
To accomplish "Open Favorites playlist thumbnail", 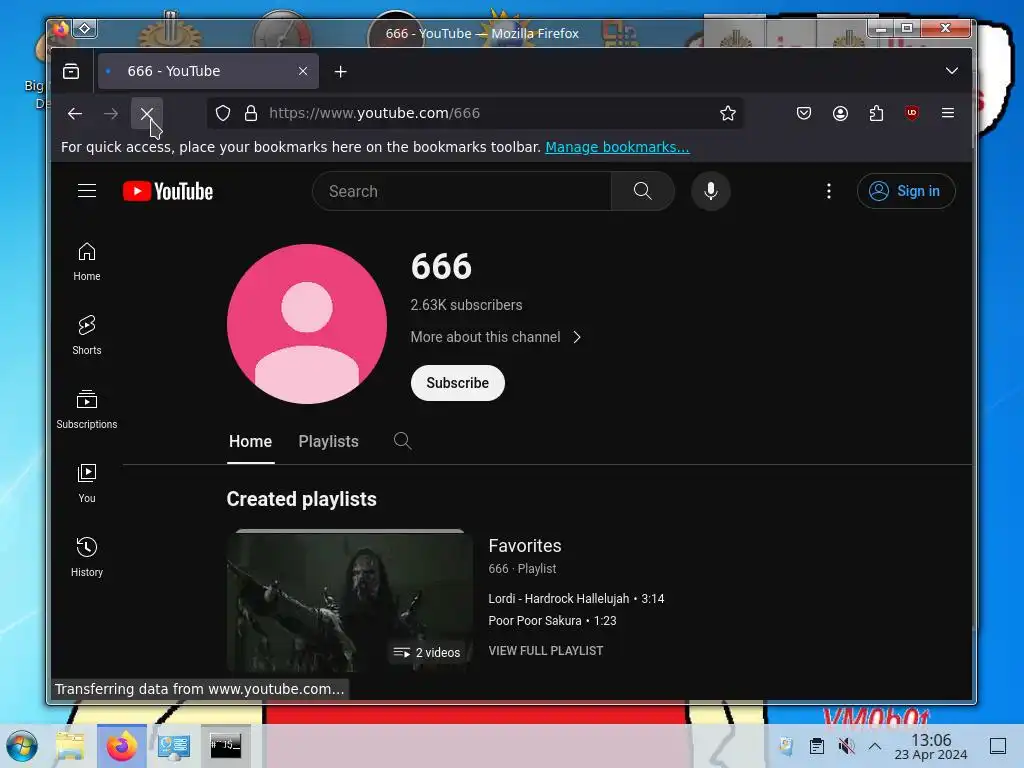I will click(350, 602).
